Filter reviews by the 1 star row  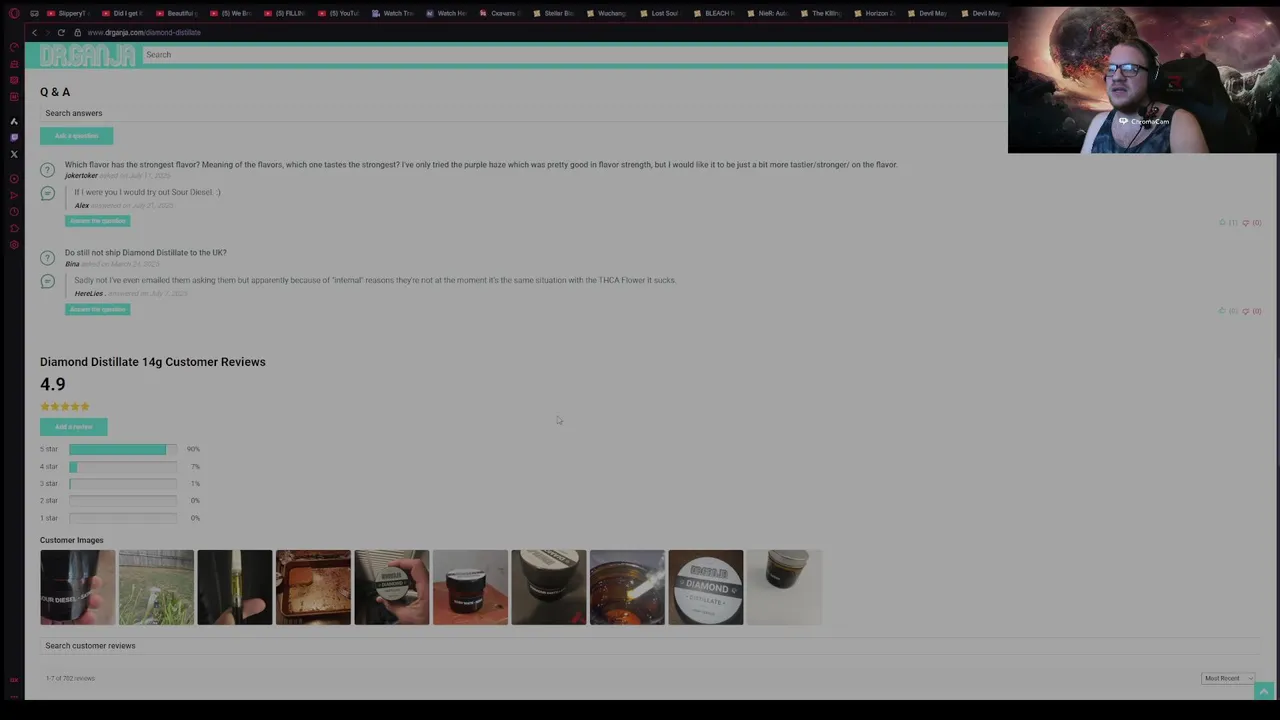pyautogui.click(x=122, y=518)
